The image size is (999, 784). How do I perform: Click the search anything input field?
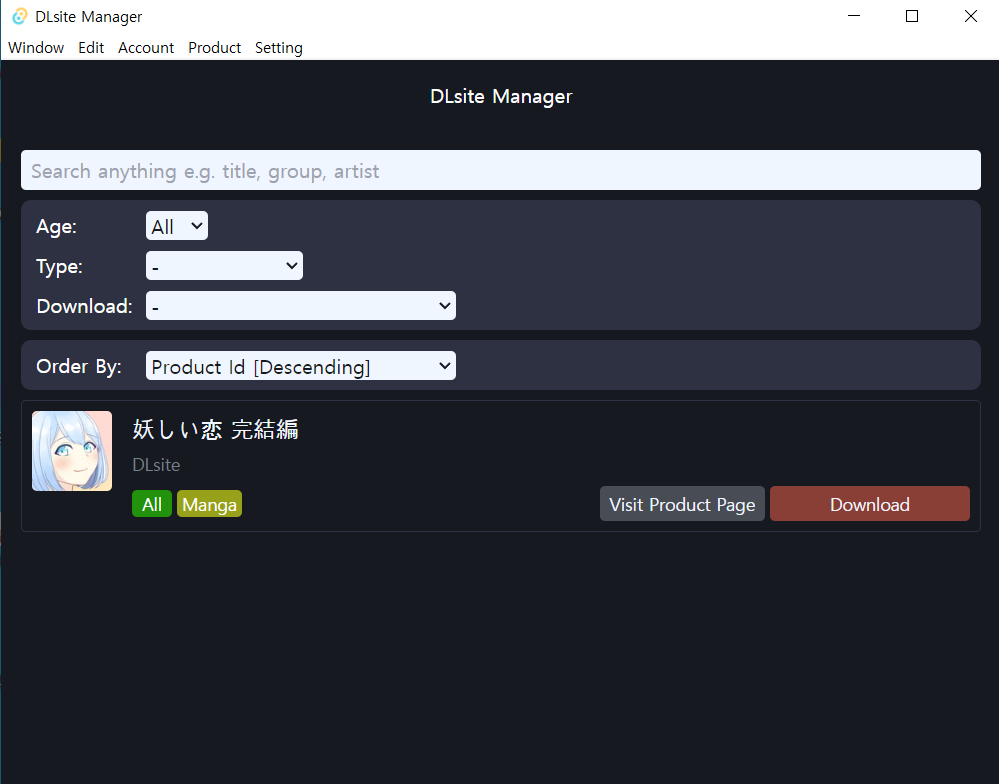tap(500, 170)
